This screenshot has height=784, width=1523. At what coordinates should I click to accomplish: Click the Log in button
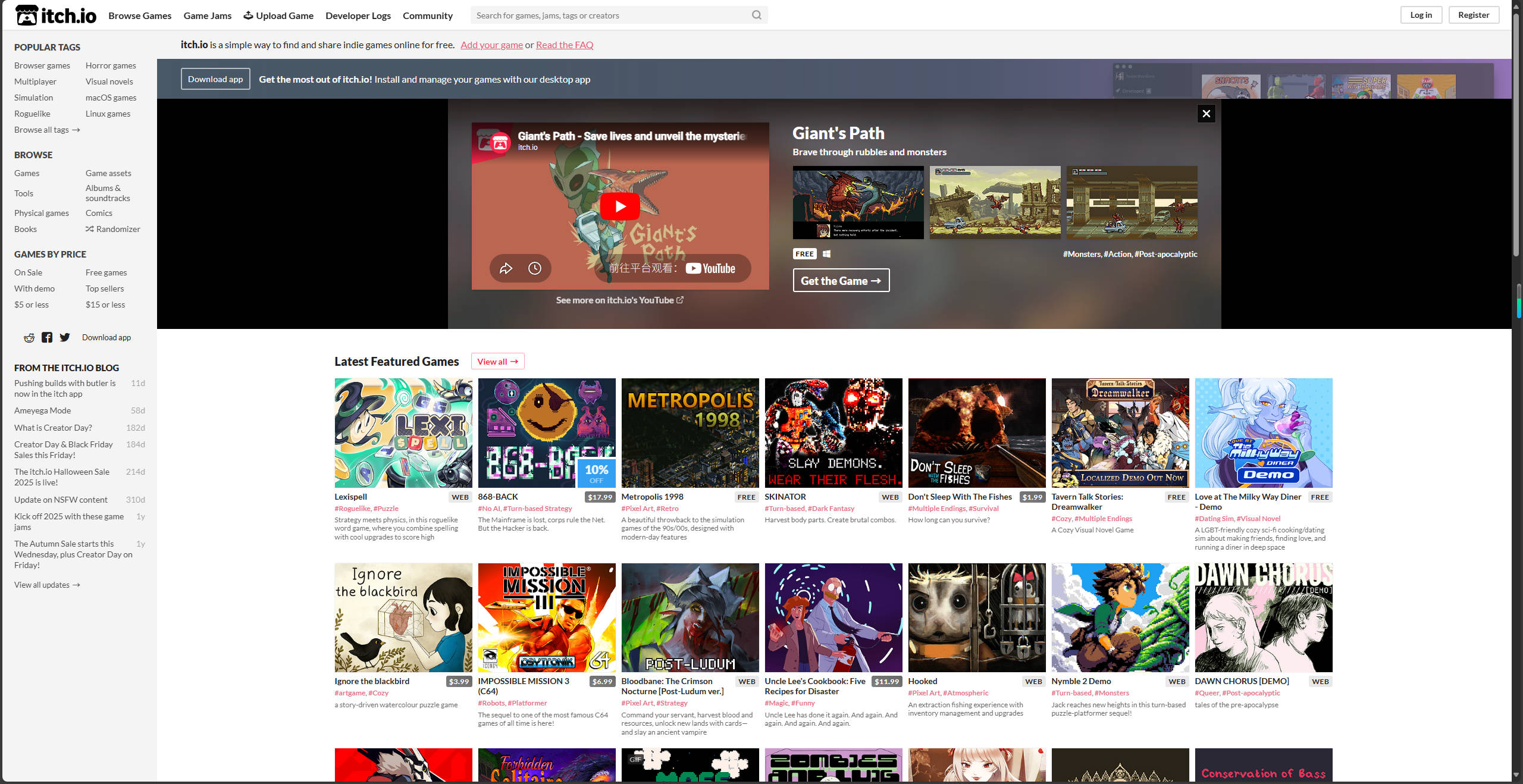1421,15
